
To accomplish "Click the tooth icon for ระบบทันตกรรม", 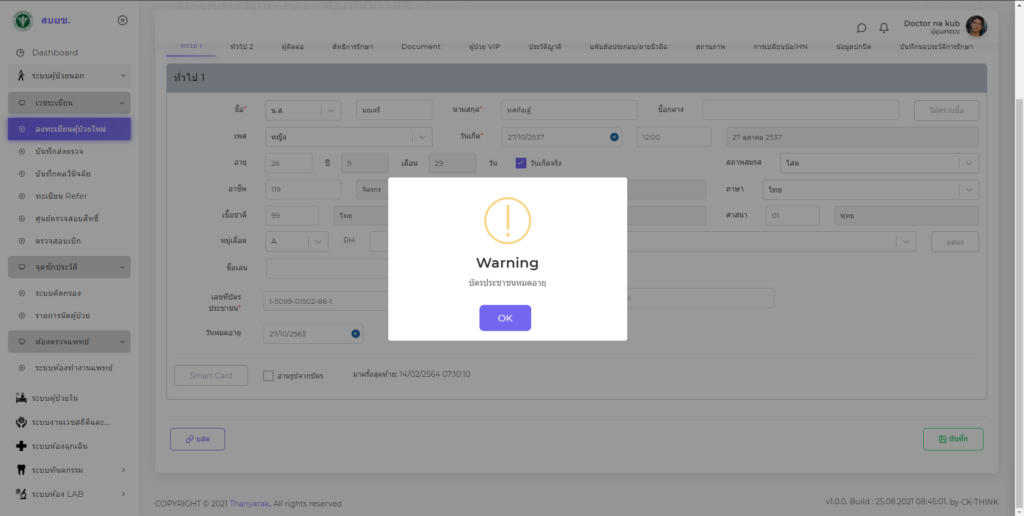I will pos(21,469).
